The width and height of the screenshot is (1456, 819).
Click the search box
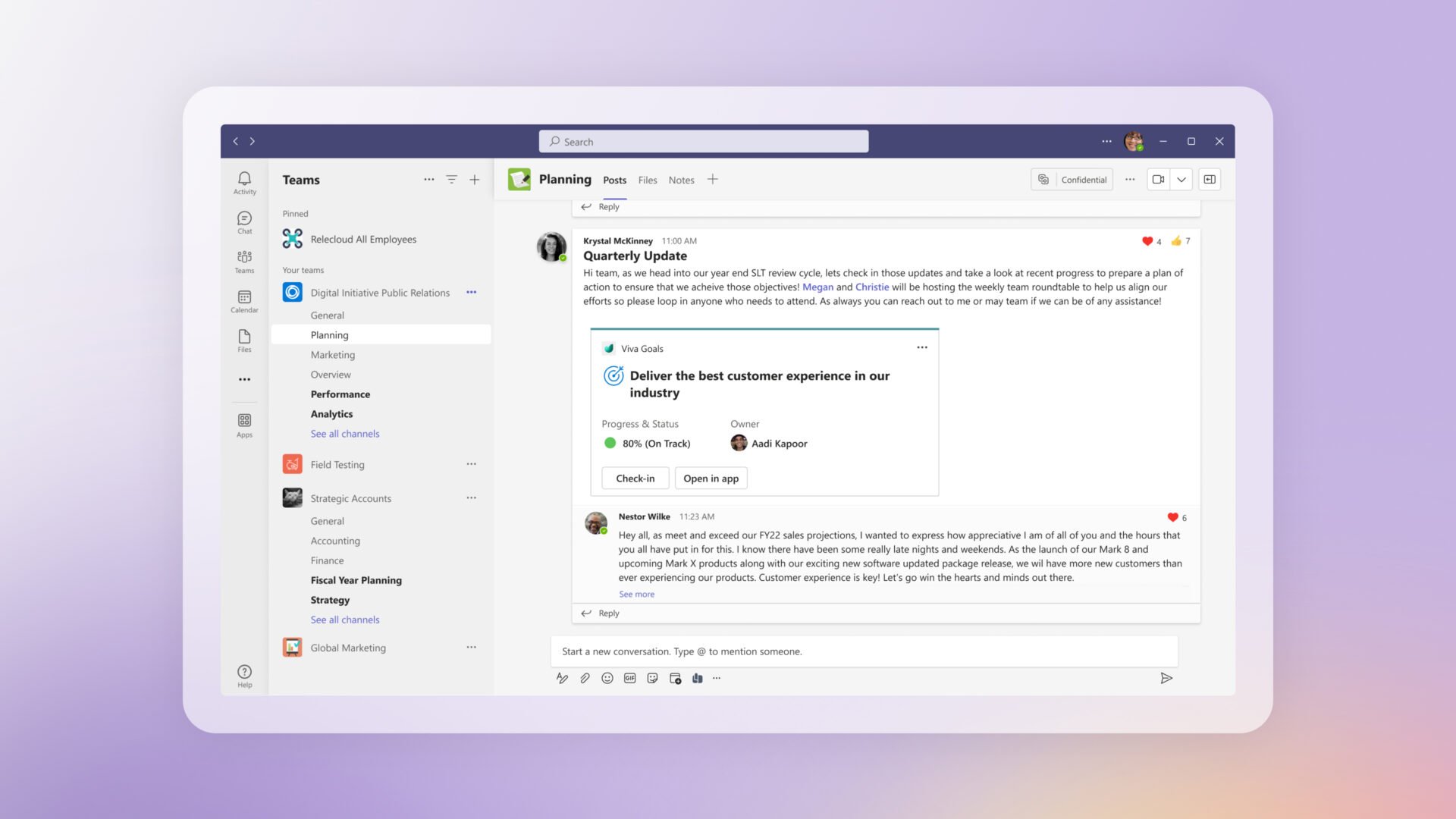click(704, 141)
